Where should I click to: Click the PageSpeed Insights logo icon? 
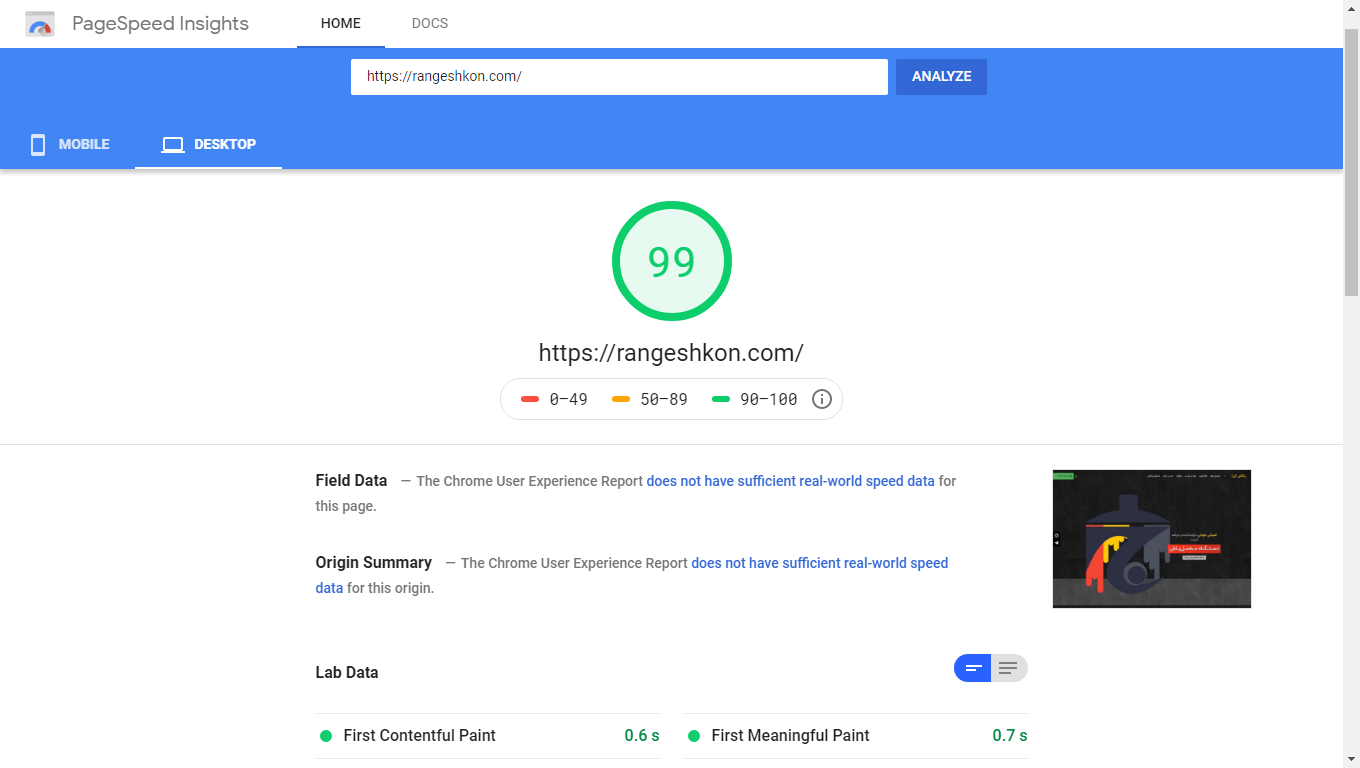click(40, 24)
